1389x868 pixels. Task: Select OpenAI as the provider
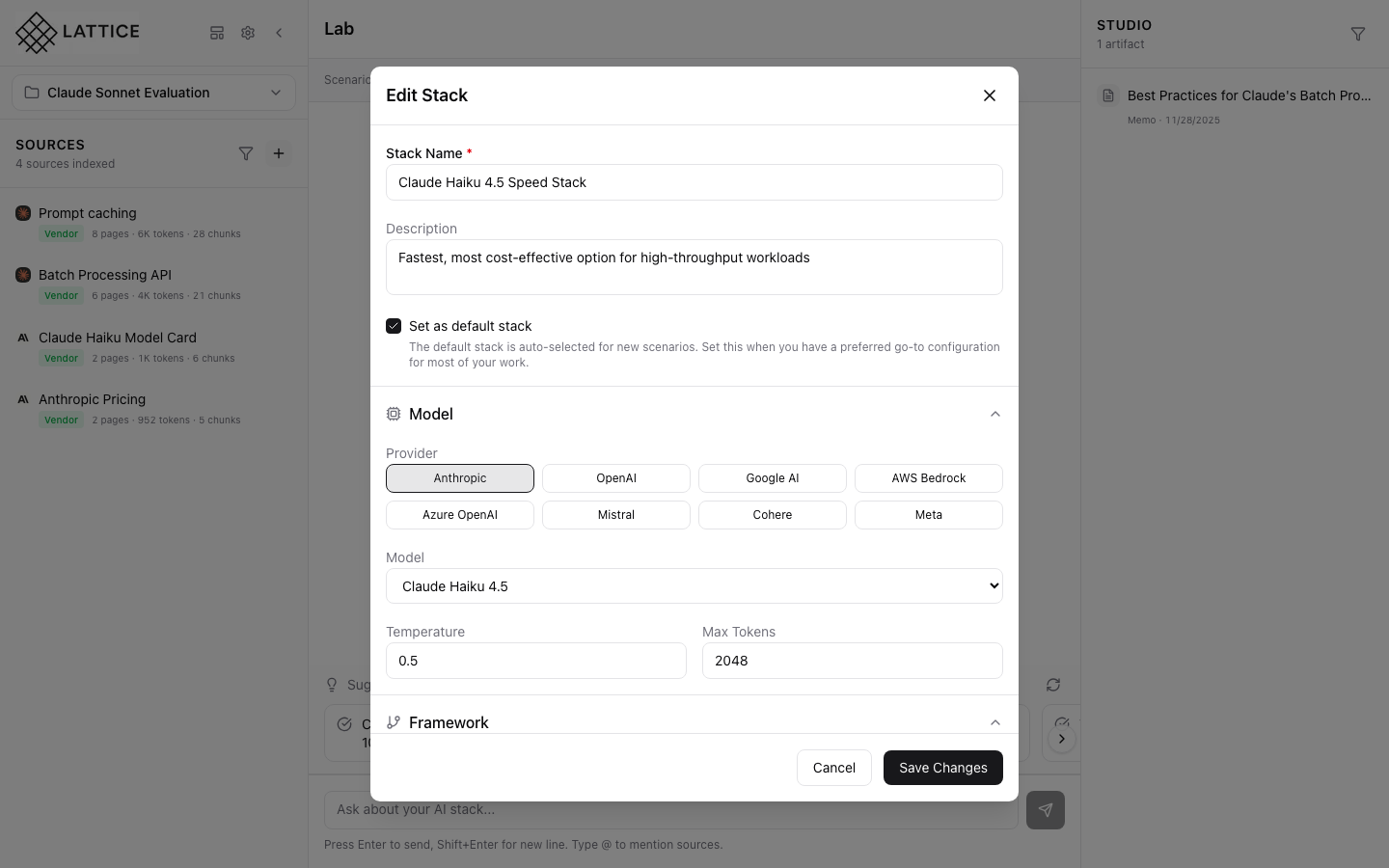coord(616,478)
